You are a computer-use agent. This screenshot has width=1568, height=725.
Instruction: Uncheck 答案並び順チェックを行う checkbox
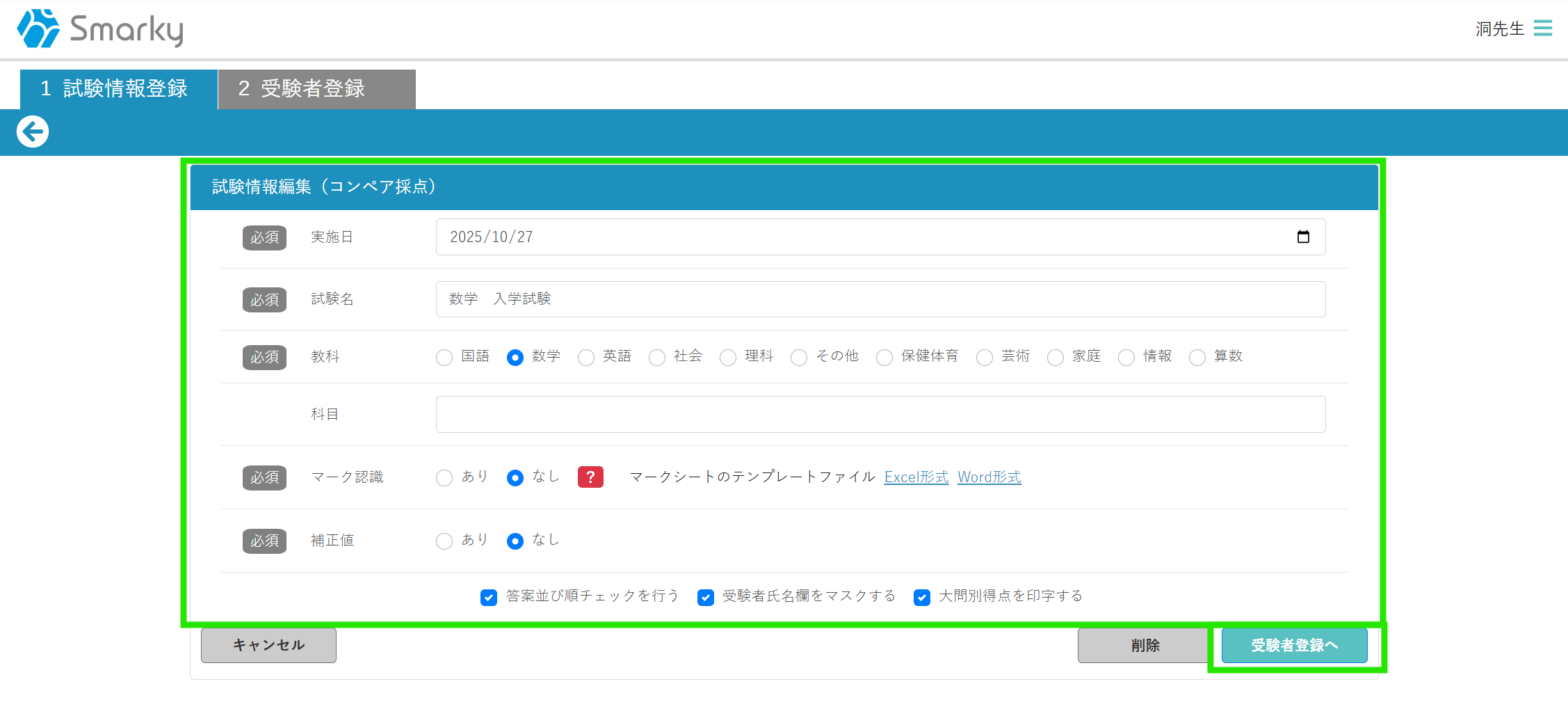(489, 598)
